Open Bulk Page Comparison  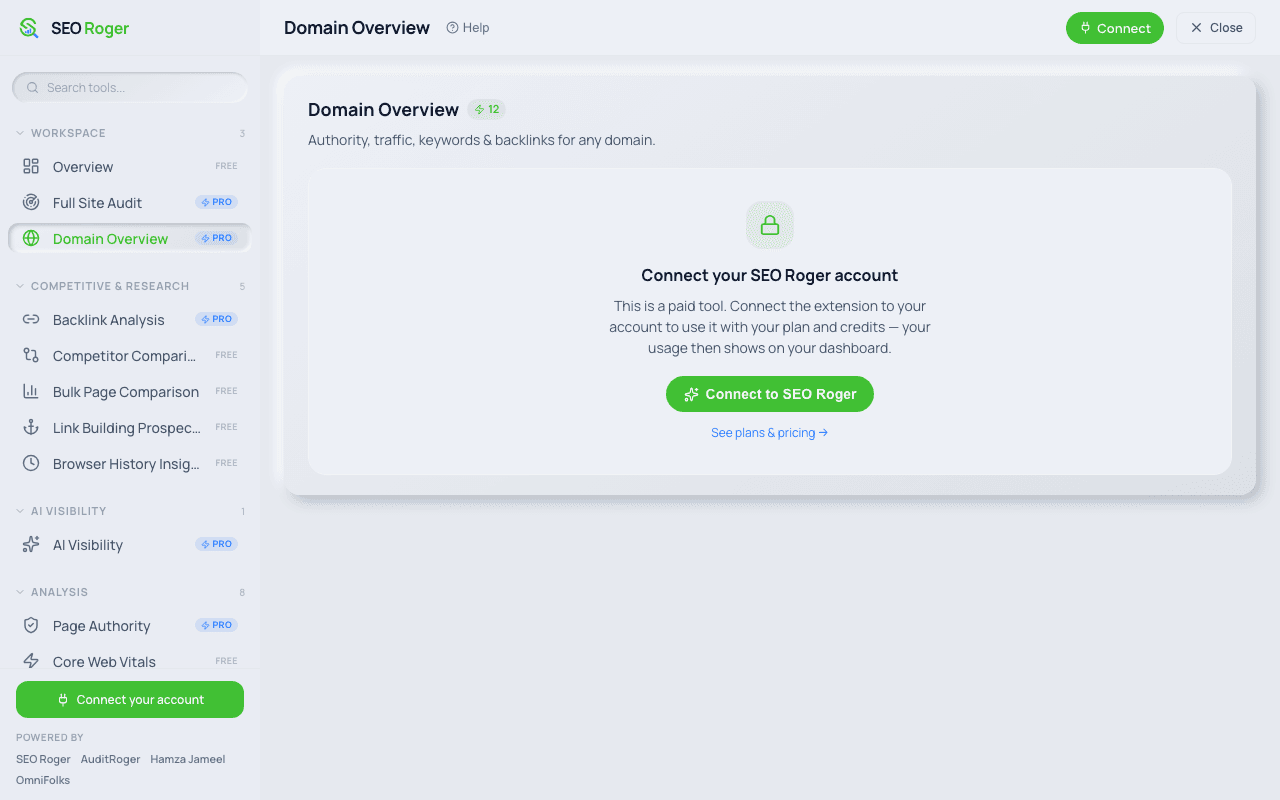pyautogui.click(x=130, y=391)
